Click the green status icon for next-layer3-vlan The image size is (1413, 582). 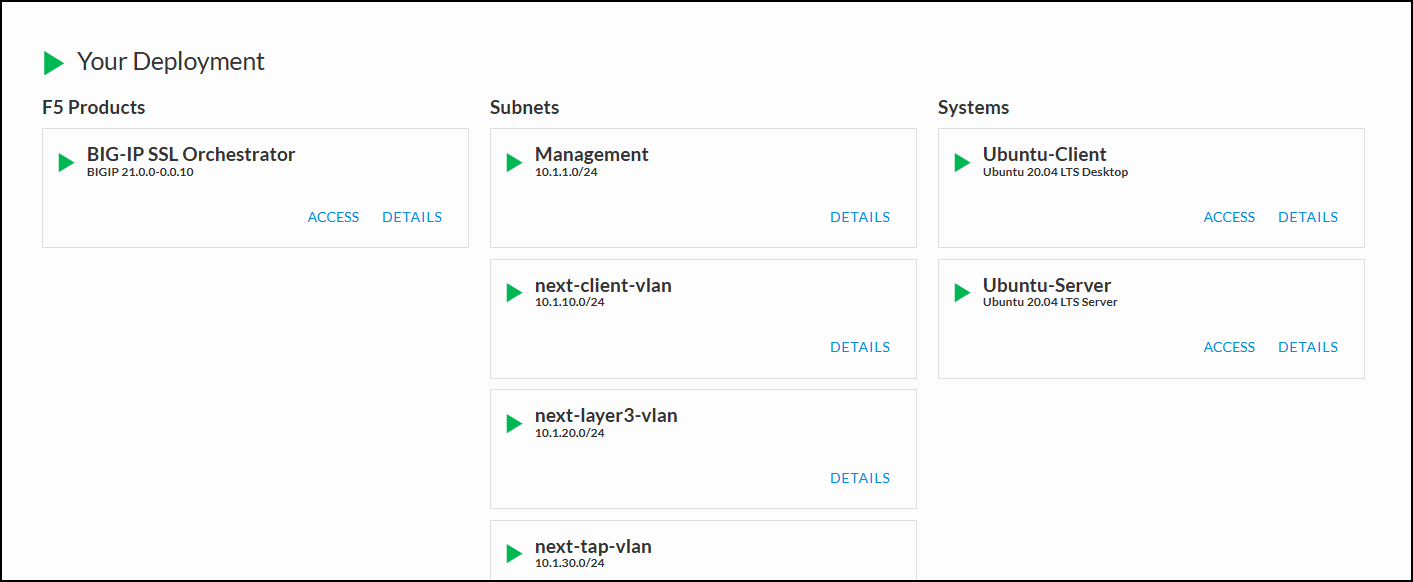[515, 423]
